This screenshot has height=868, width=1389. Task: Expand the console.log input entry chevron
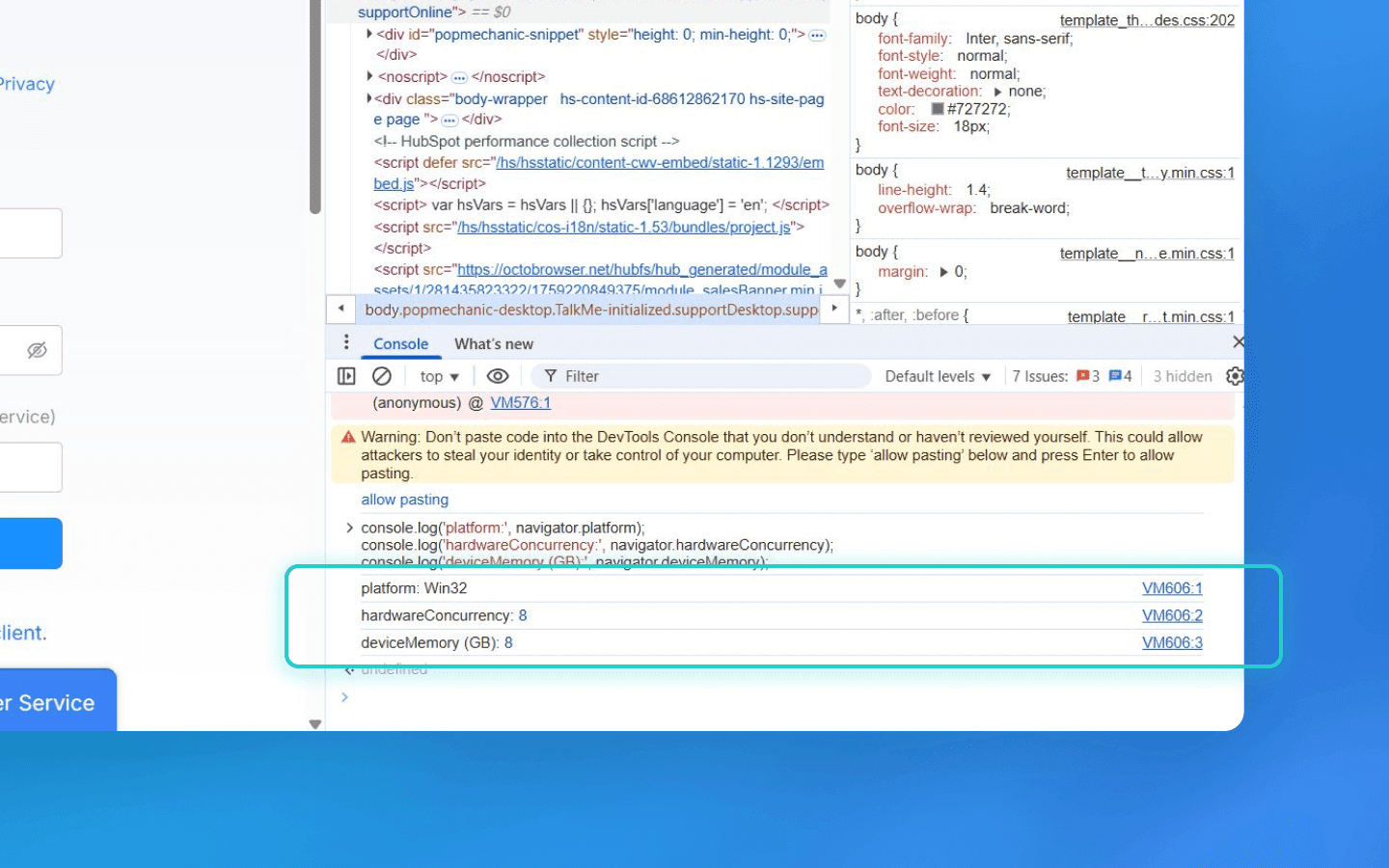click(349, 528)
